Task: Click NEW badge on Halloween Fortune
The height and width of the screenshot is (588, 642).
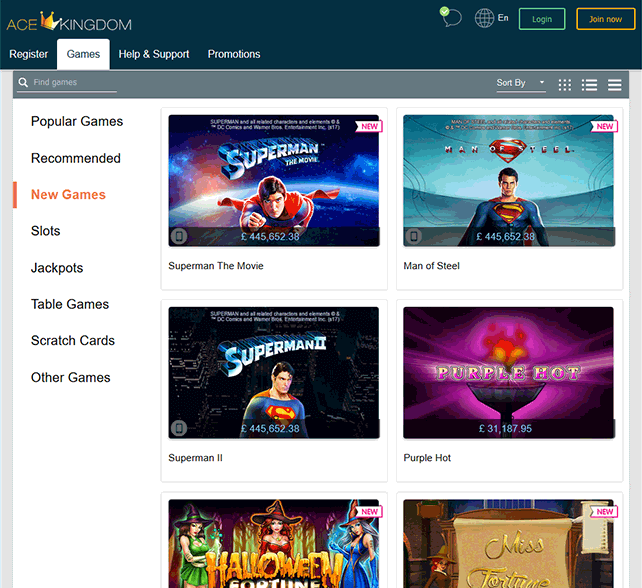Action: 369,512
